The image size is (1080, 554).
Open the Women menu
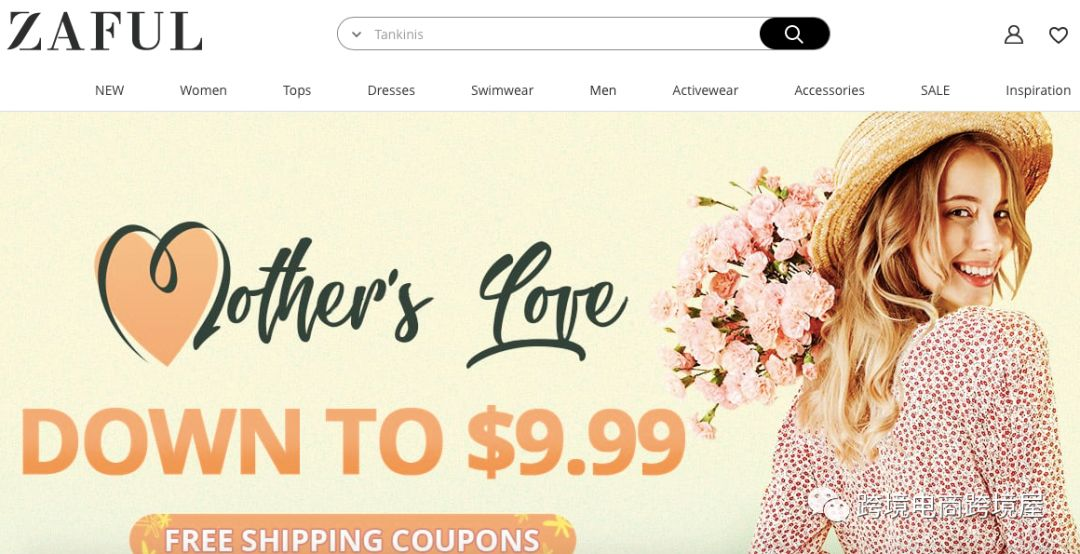coord(203,90)
